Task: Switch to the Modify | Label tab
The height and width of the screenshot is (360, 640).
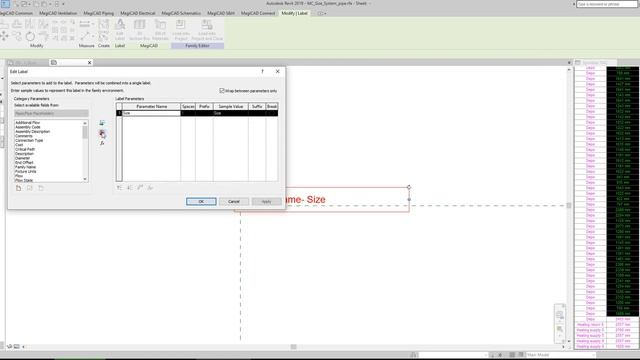Action: point(294,13)
